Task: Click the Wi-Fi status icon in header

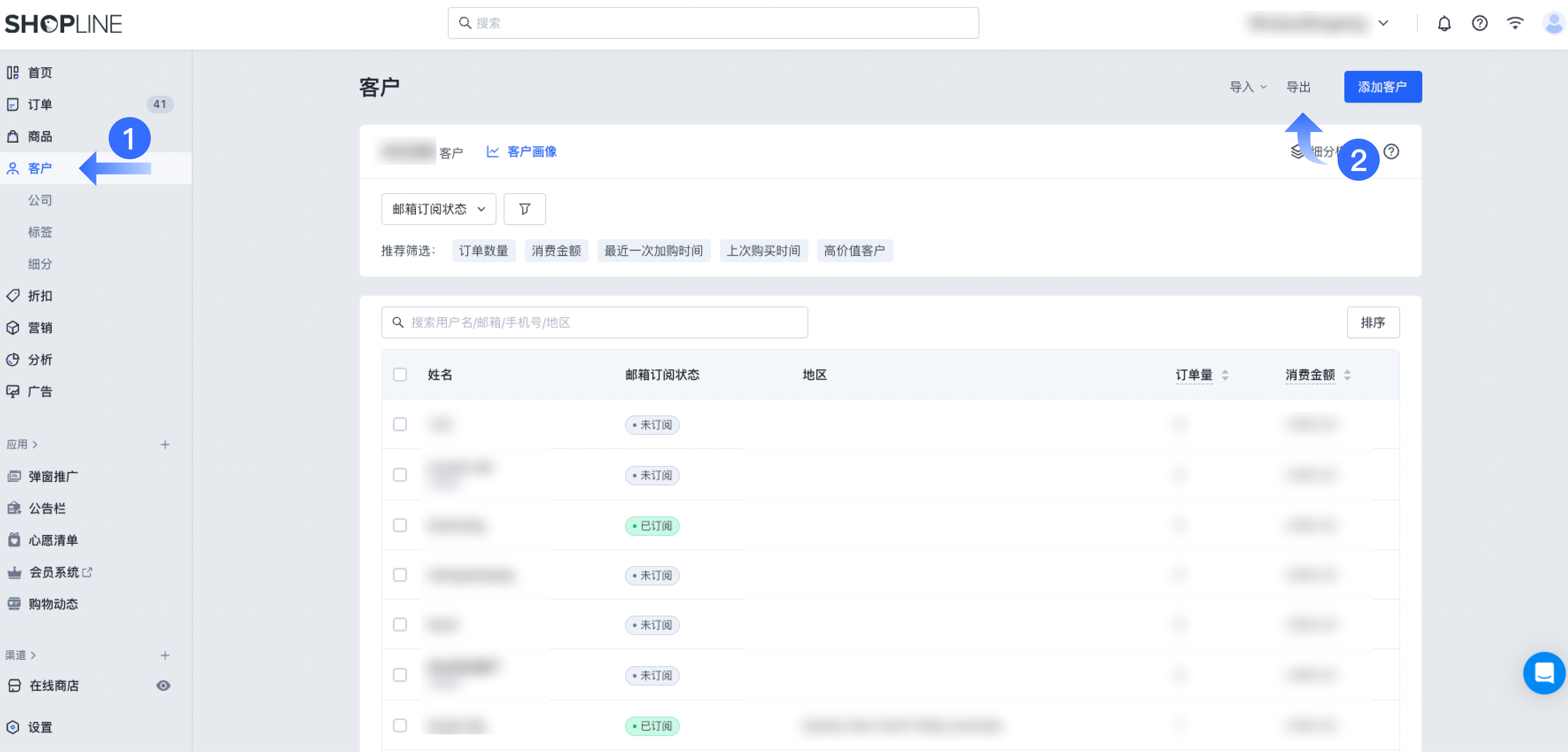Action: pyautogui.click(x=1515, y=23)
